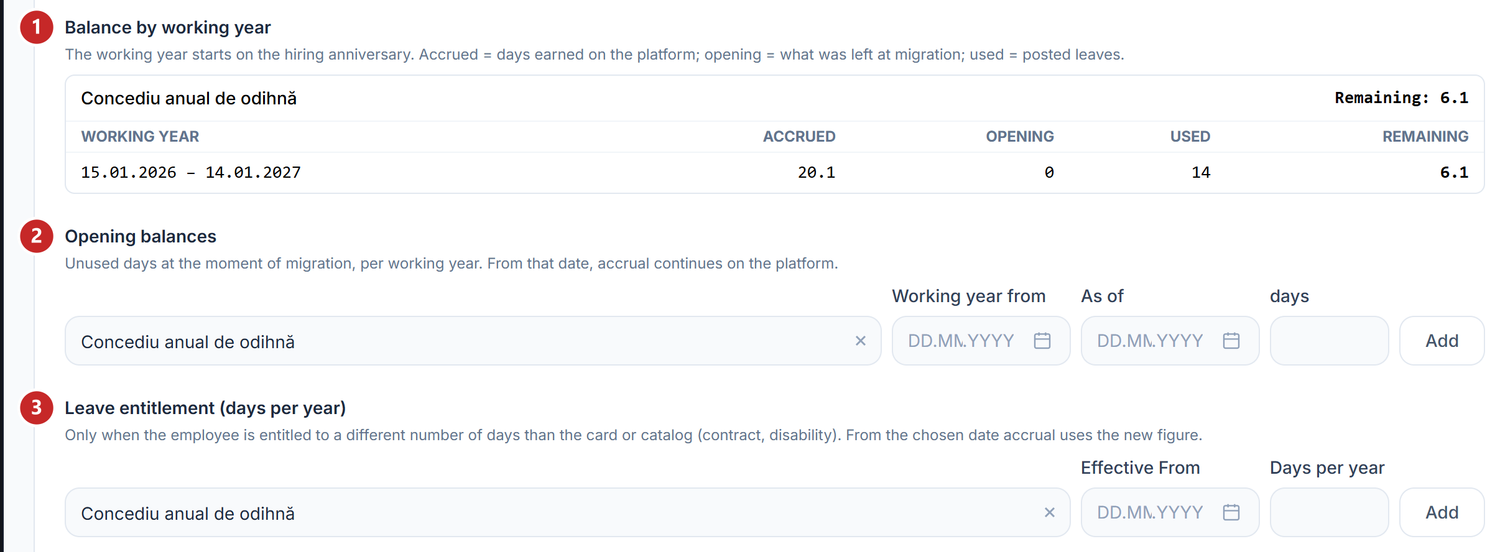Focus the As of date field
This screenshot has width=1500, height=552.
[1169, 341]
